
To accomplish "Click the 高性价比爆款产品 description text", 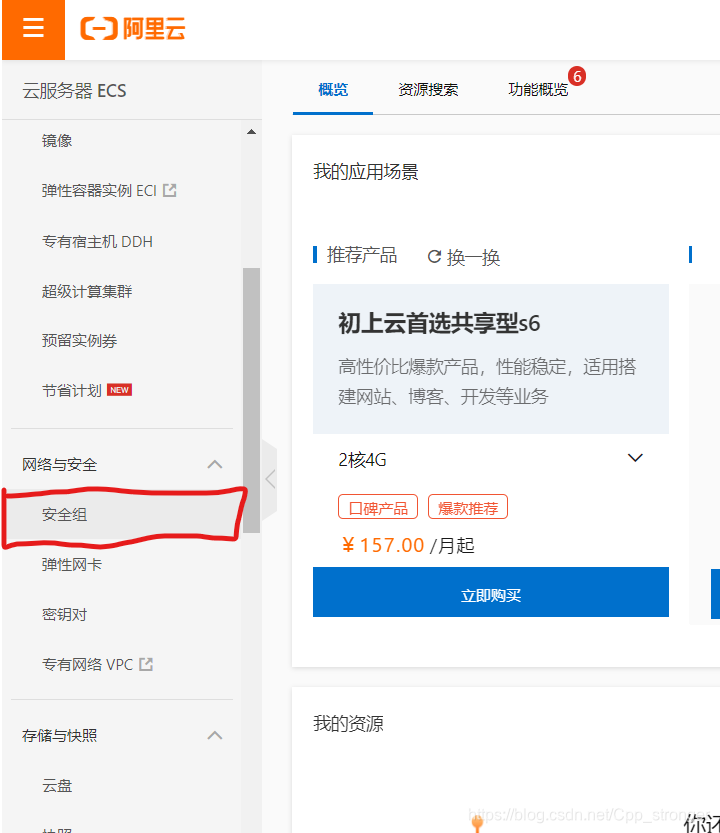I will (487, 381).
